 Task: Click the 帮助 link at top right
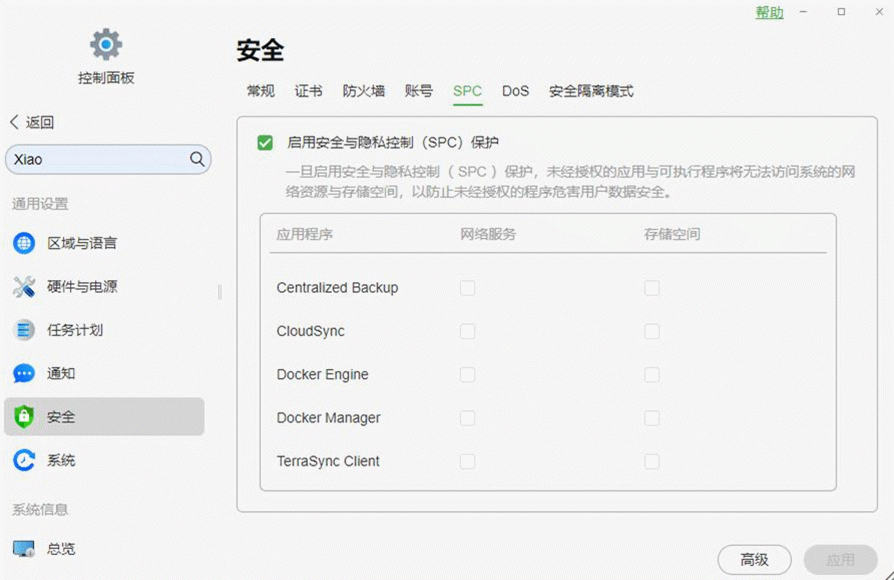tap(768, 13)
